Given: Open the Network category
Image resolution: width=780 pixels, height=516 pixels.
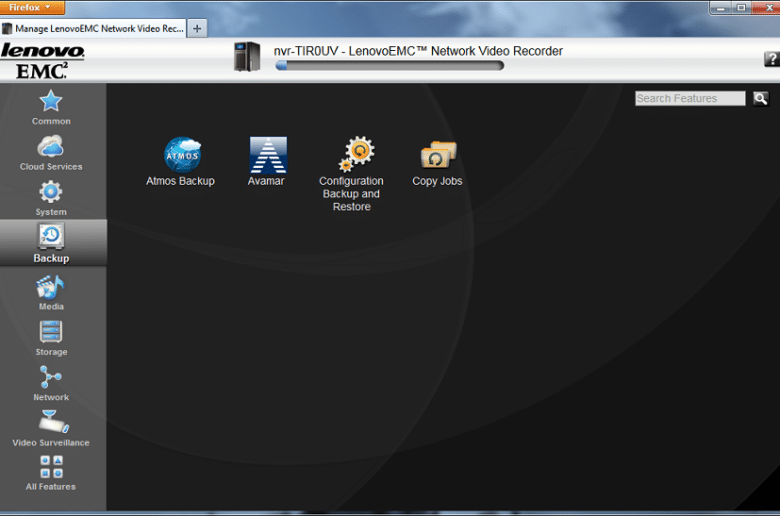Looking at the screenshot, I should (51, 384).
